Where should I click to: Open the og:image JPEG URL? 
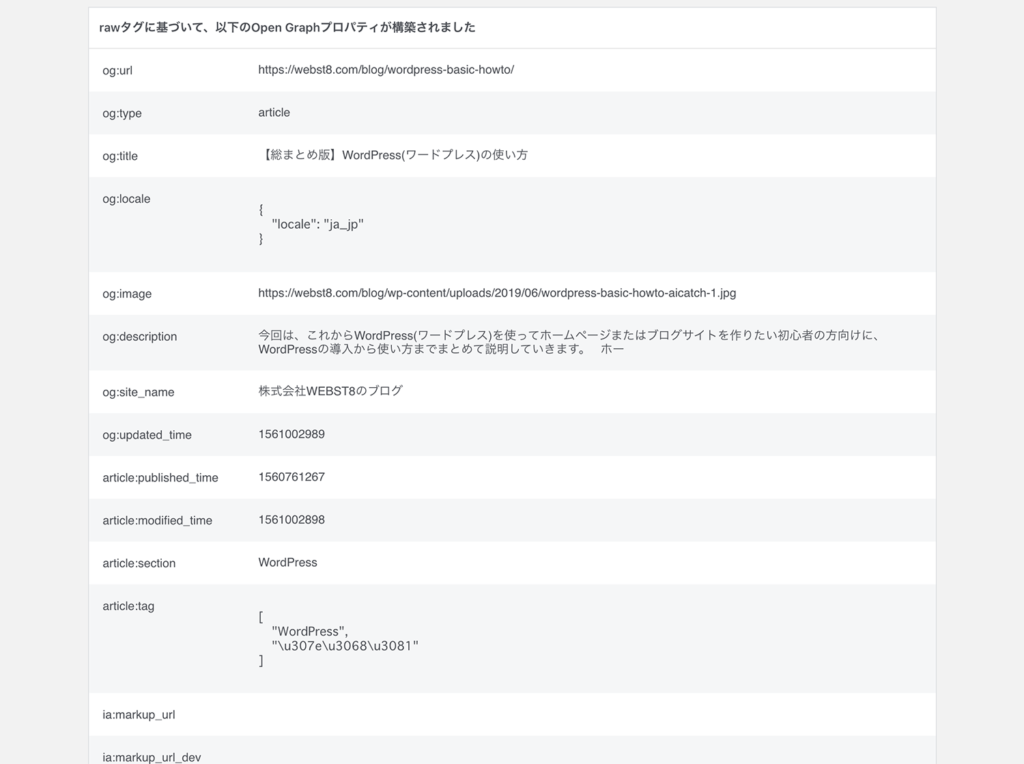click(496, 293)
